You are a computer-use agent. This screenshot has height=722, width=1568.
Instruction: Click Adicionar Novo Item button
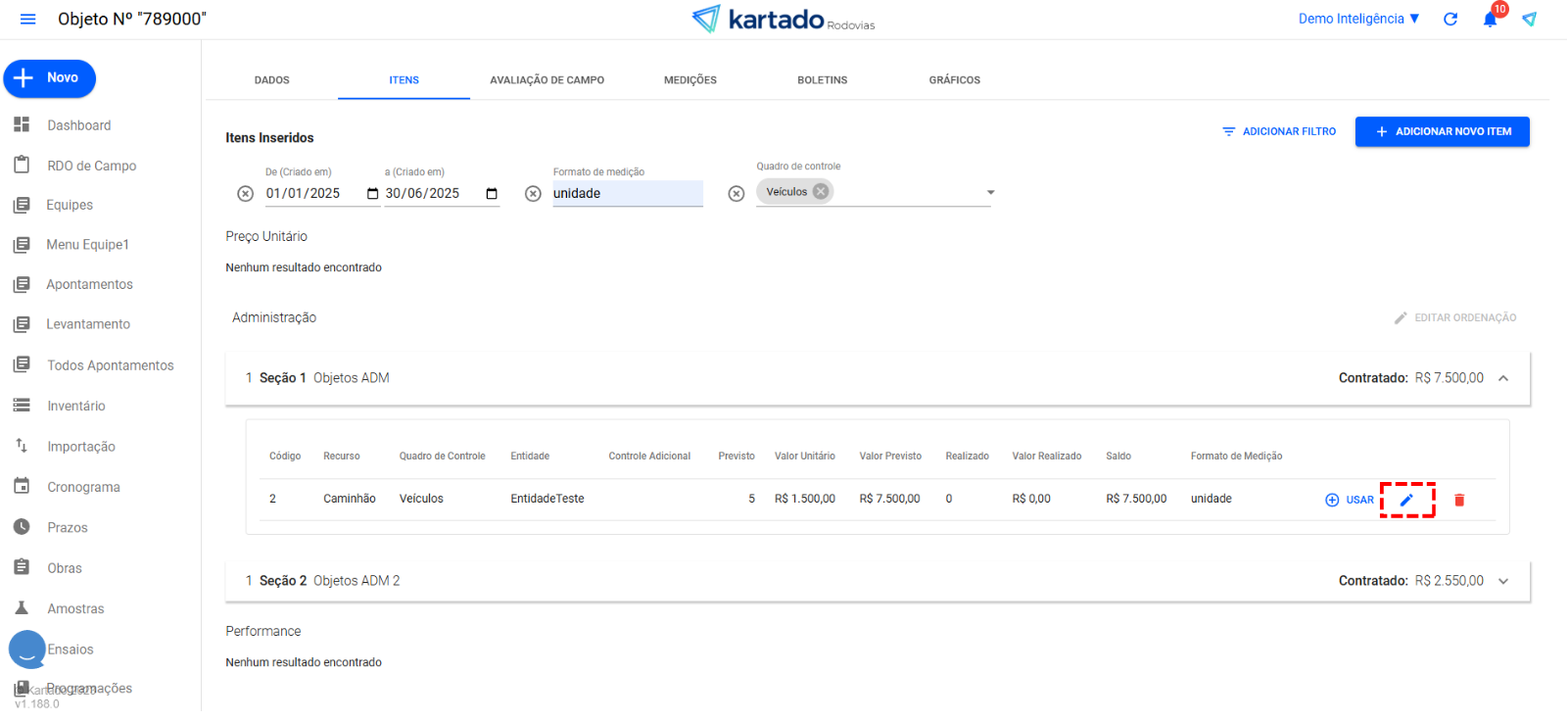pos(1442,131)
